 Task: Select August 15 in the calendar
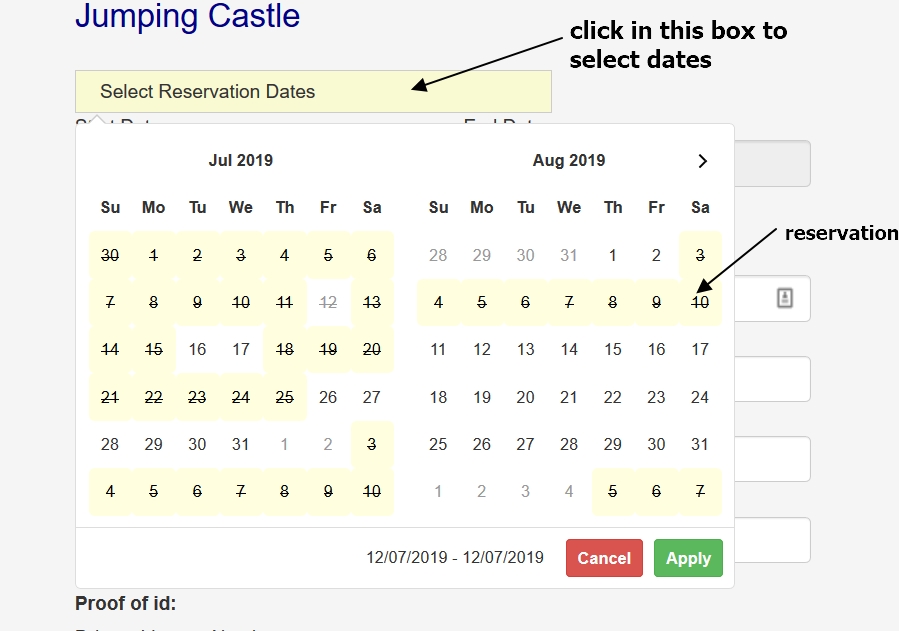tap(613, 350)
